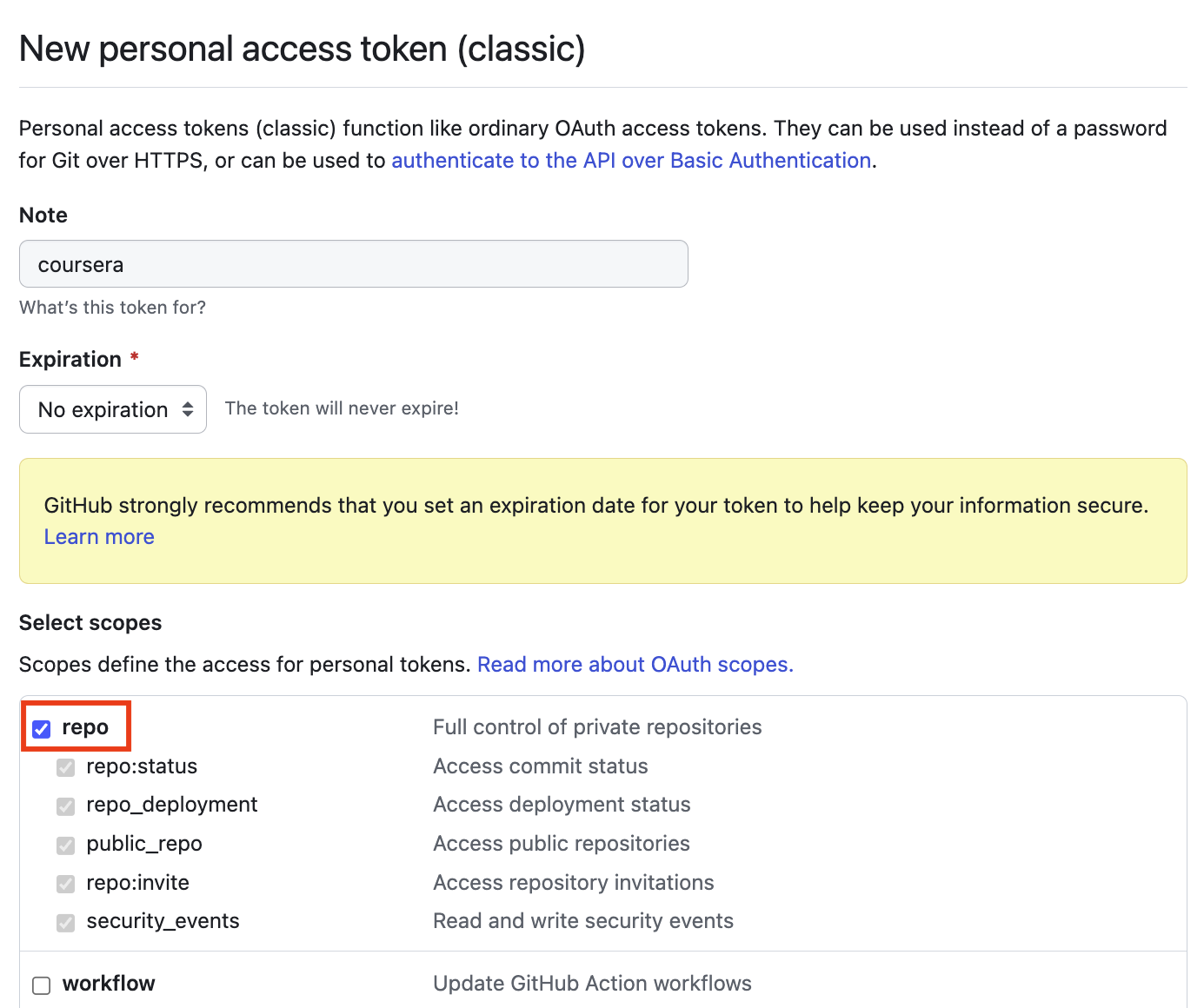This screenshot has height=1008, width=1204.
Task: Click the repo:invite label text
Action: (137, 883)
